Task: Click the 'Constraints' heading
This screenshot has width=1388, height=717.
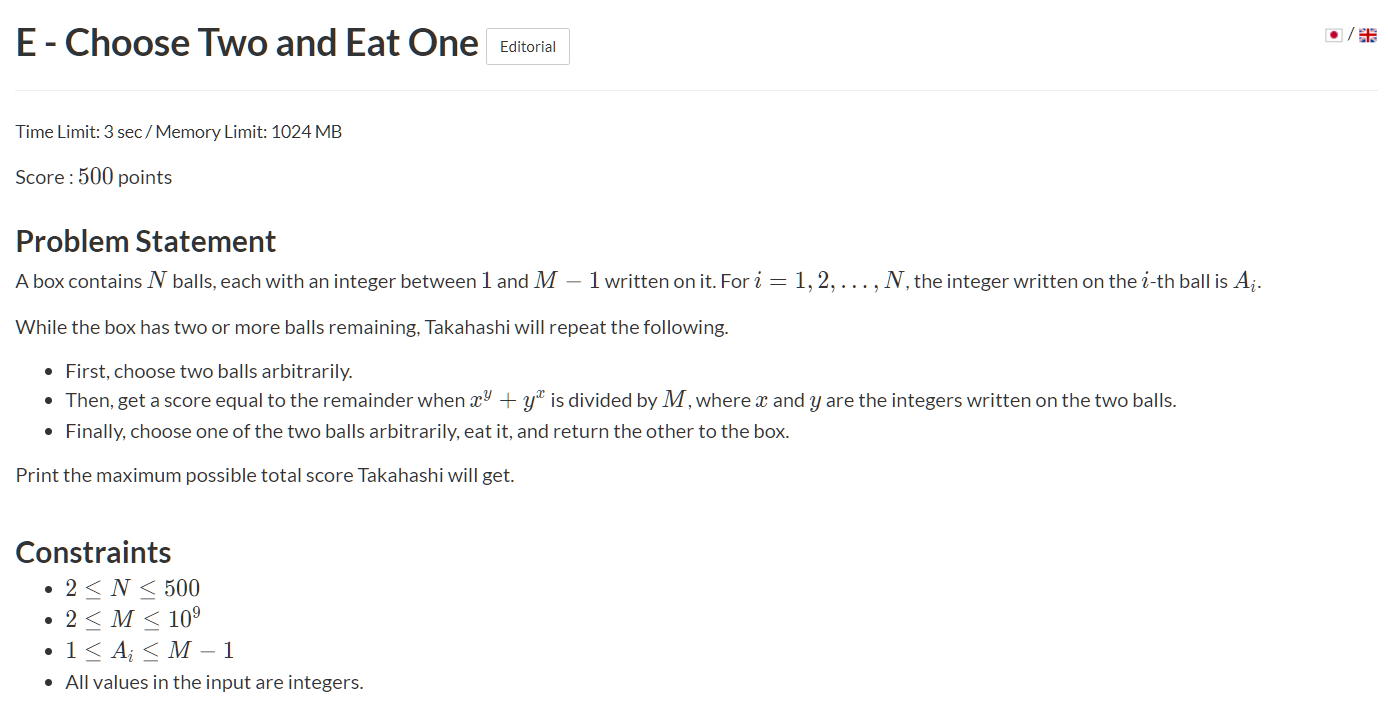Action: tap(93, 552)
